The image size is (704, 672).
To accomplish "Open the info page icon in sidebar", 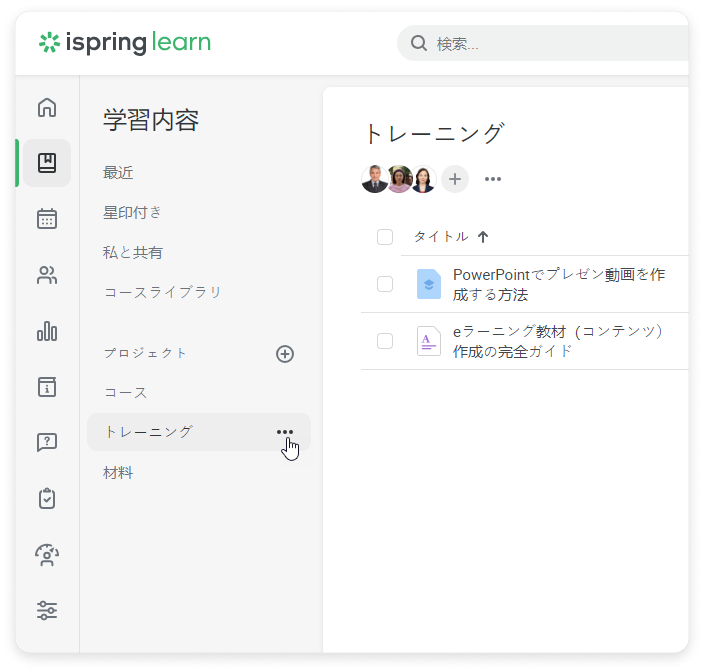I will (x=47, y=387).
